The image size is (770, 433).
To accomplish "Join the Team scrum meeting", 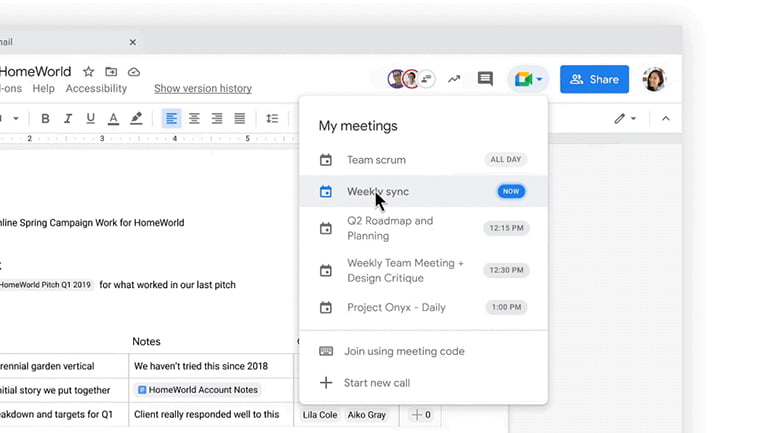I will [423, 160].
